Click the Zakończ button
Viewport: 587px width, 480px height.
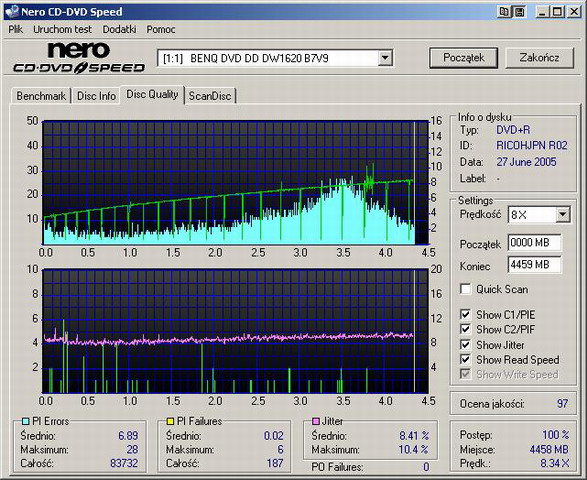tap(539, 58)
